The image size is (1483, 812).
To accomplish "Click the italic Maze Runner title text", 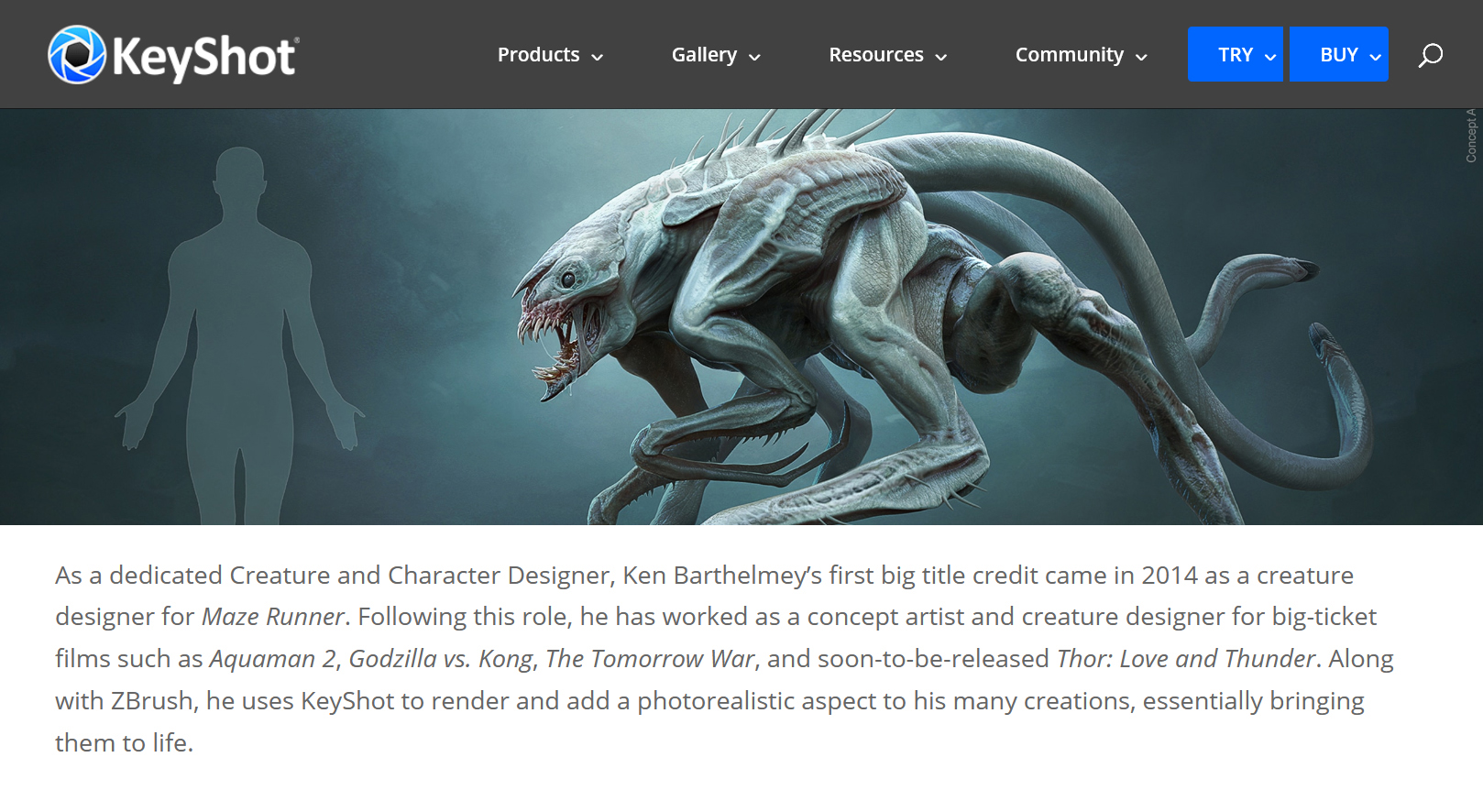I will pyautogui.click(x=273, y=617).
